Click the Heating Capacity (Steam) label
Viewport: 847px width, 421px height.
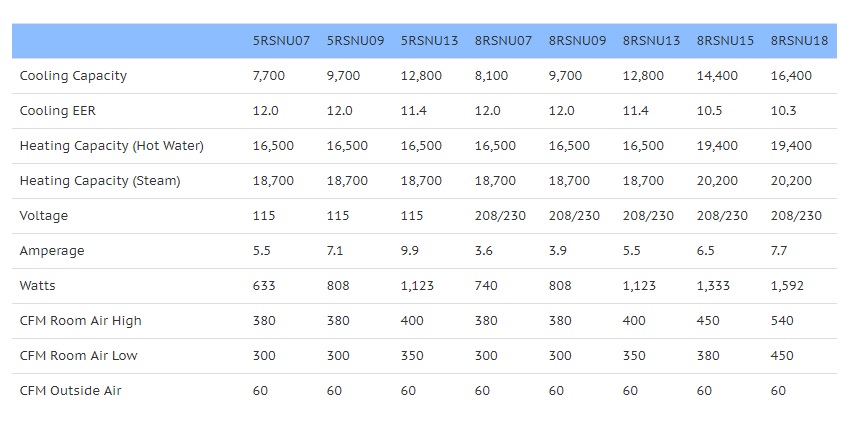tap(100, 181)
